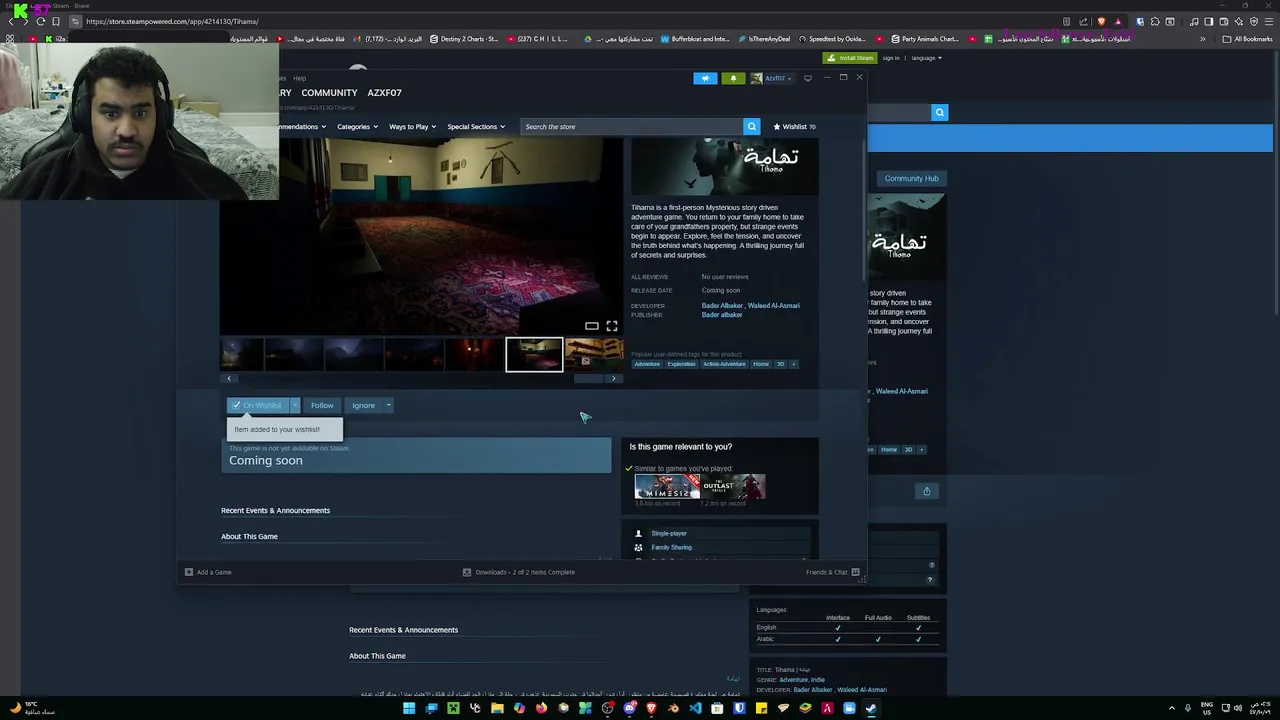This screenshot has height=720, width=1280.
Task: Open Windows Start menu
Action: point(409,708)
